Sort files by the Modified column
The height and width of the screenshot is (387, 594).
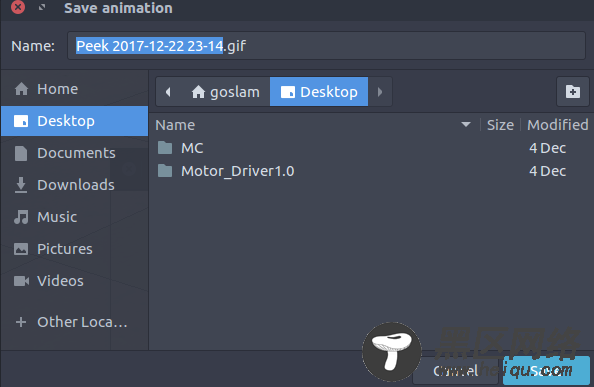point(557,125)
